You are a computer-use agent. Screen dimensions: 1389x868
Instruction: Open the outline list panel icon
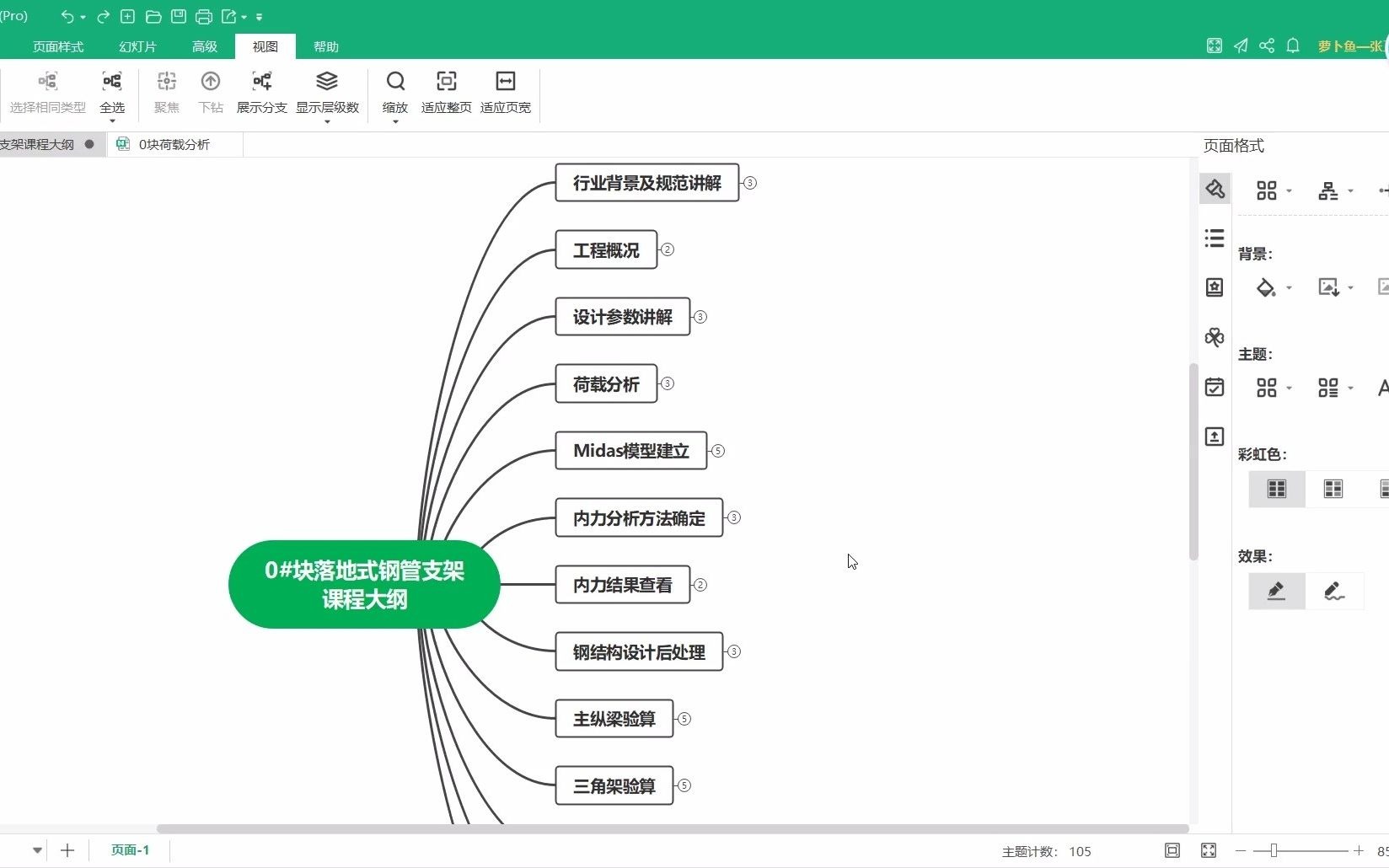(x=1215, y=238)
